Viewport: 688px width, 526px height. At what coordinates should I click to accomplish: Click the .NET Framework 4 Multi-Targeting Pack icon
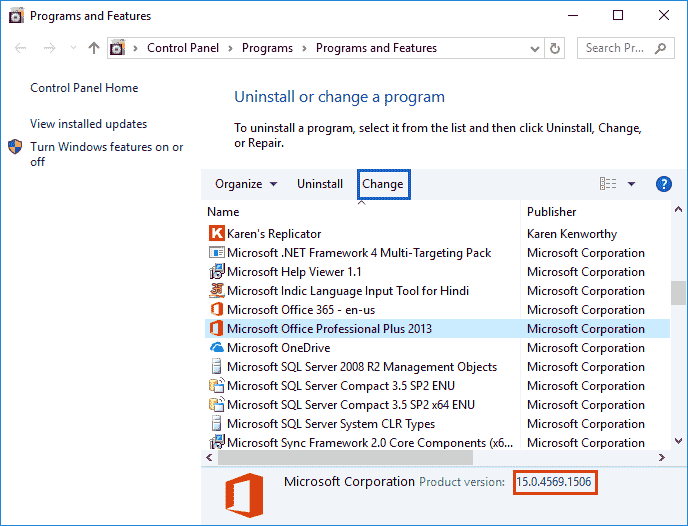point(216,253)
